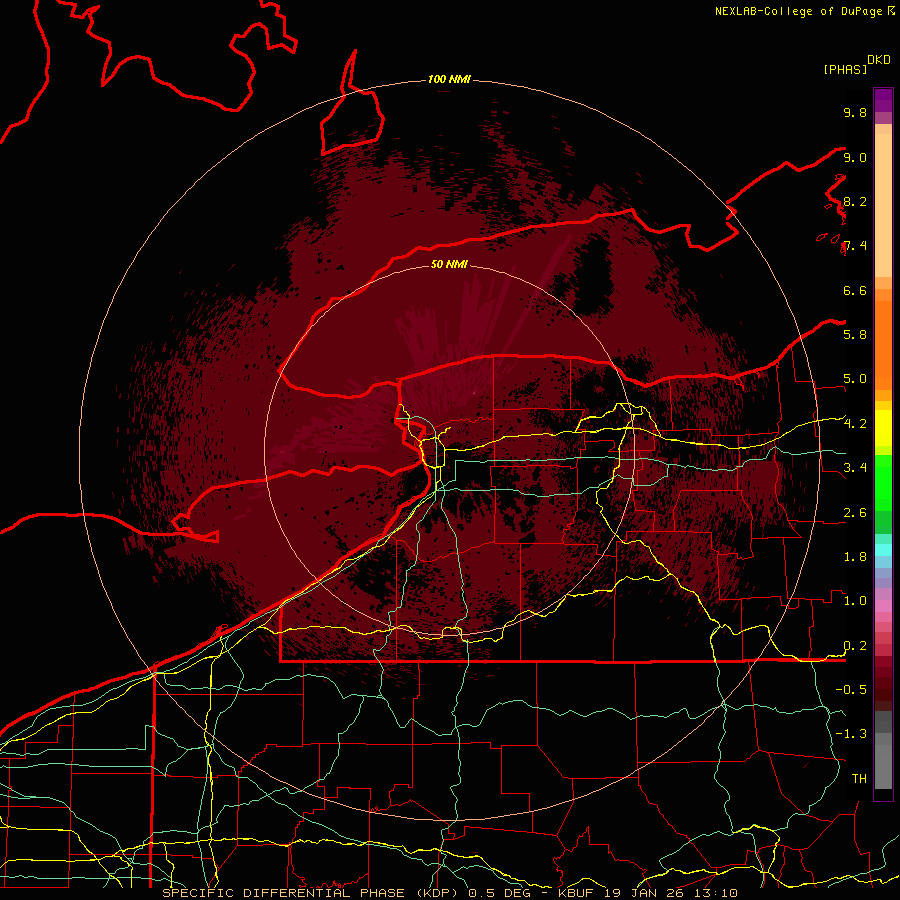
Task: Click the 0.2 value on the color scale
Action: point(855,646)
